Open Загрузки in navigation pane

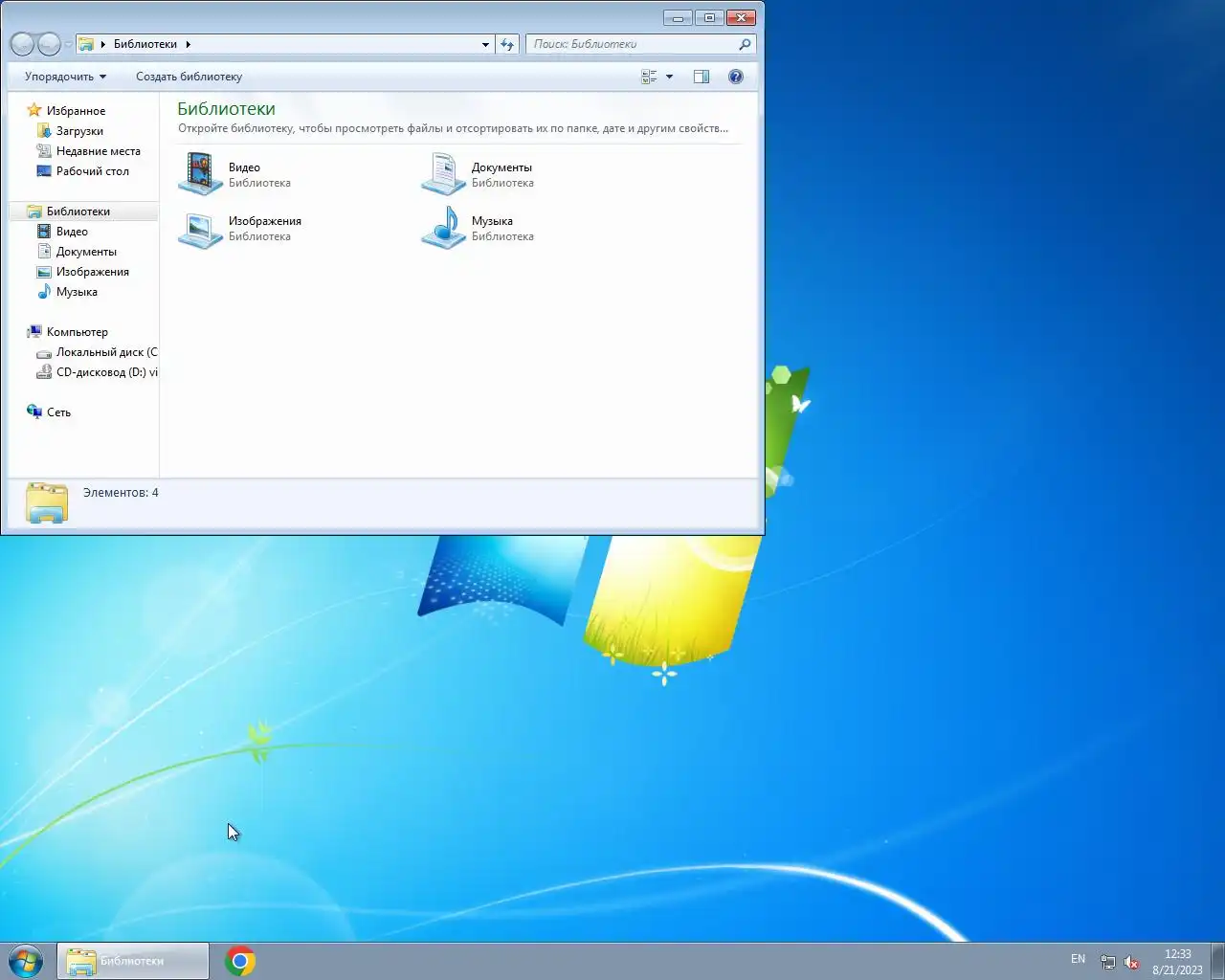79,131
